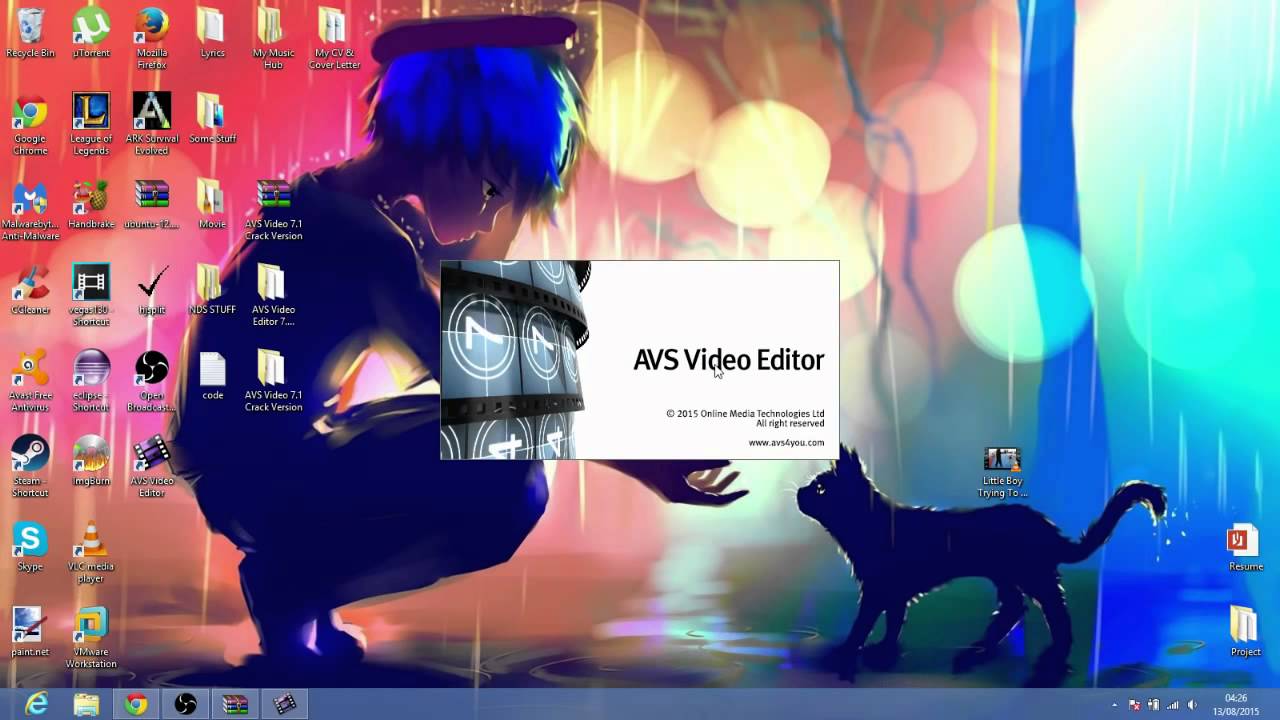Click the 2015 Online Media Technologies copyright text
The width and height of the screenshot is (1280, 720).
pyautogui.click(x=745, y=413)
